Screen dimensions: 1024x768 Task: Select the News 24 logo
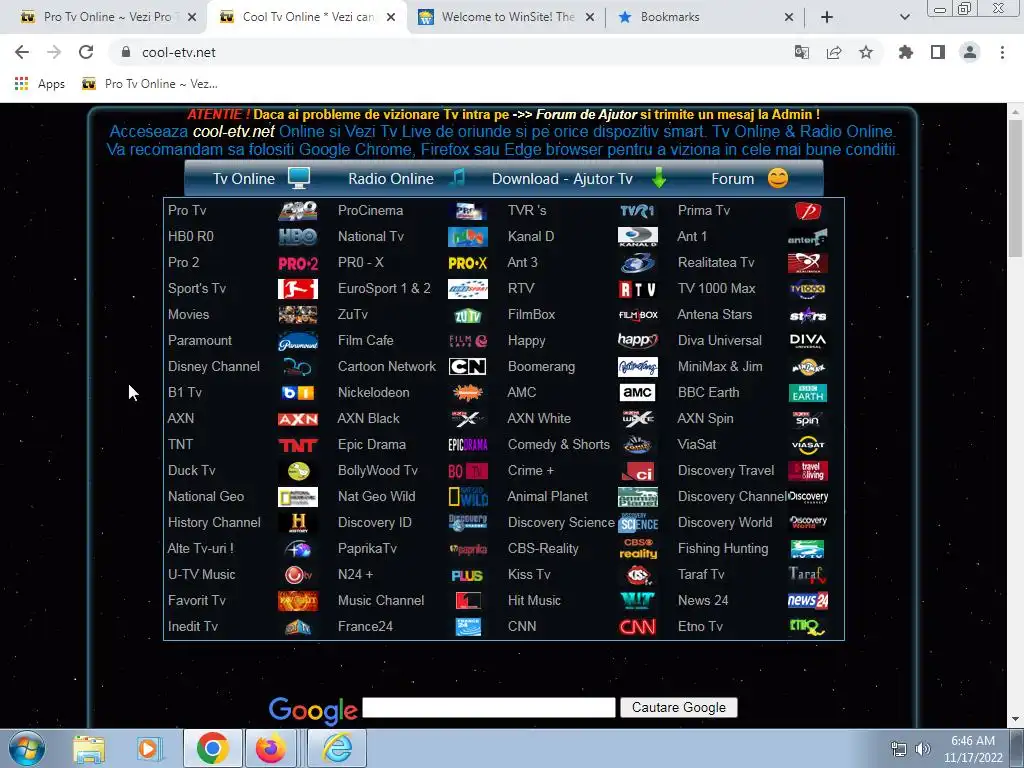click(x=808, y=601)
